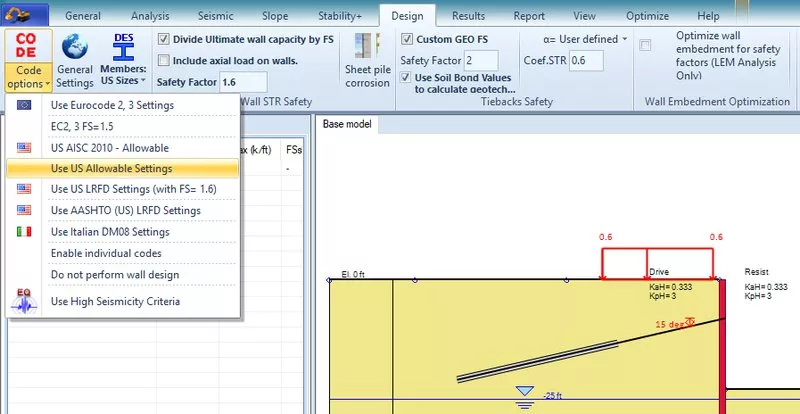
Task: Click the water table triangle symbol
Action: coord(524,391)
